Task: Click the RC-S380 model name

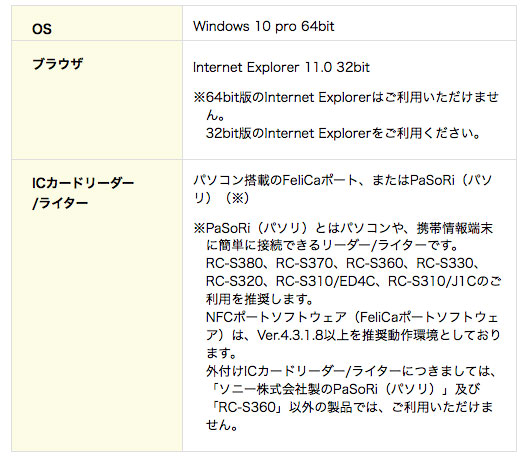Action: tap(234, 263)
